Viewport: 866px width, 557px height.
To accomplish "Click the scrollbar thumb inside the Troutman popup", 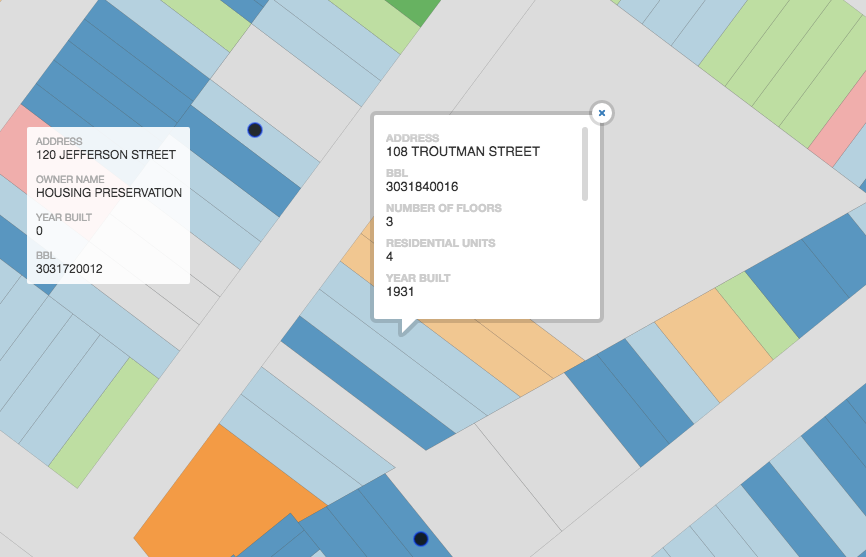I will pyautogui.click(x=585, y=163).
